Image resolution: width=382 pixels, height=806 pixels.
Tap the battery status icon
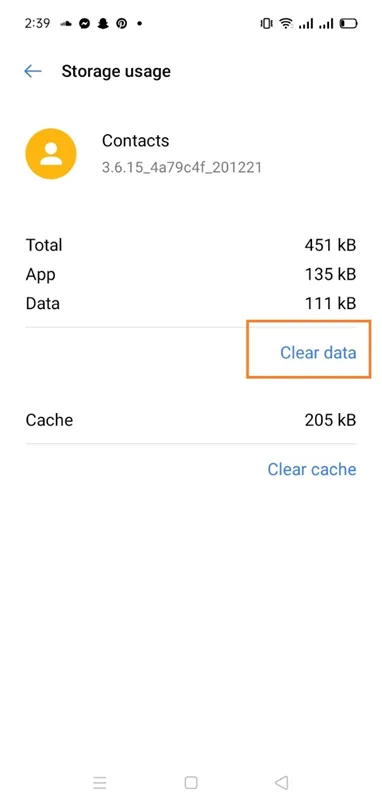[x=348, y=24]
